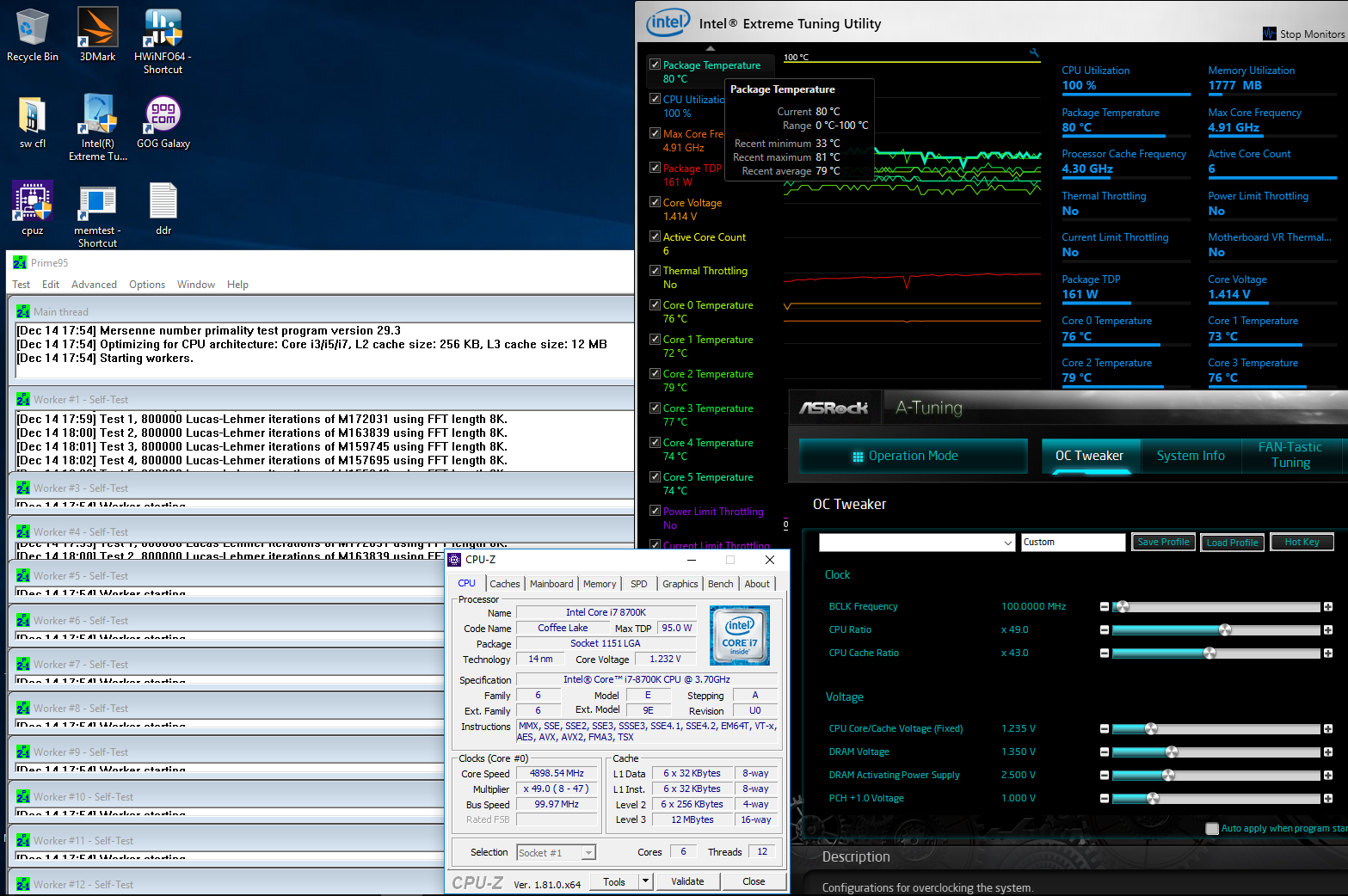
Task: Switch to the CPU-Z Bench tab
Action: 721,584
